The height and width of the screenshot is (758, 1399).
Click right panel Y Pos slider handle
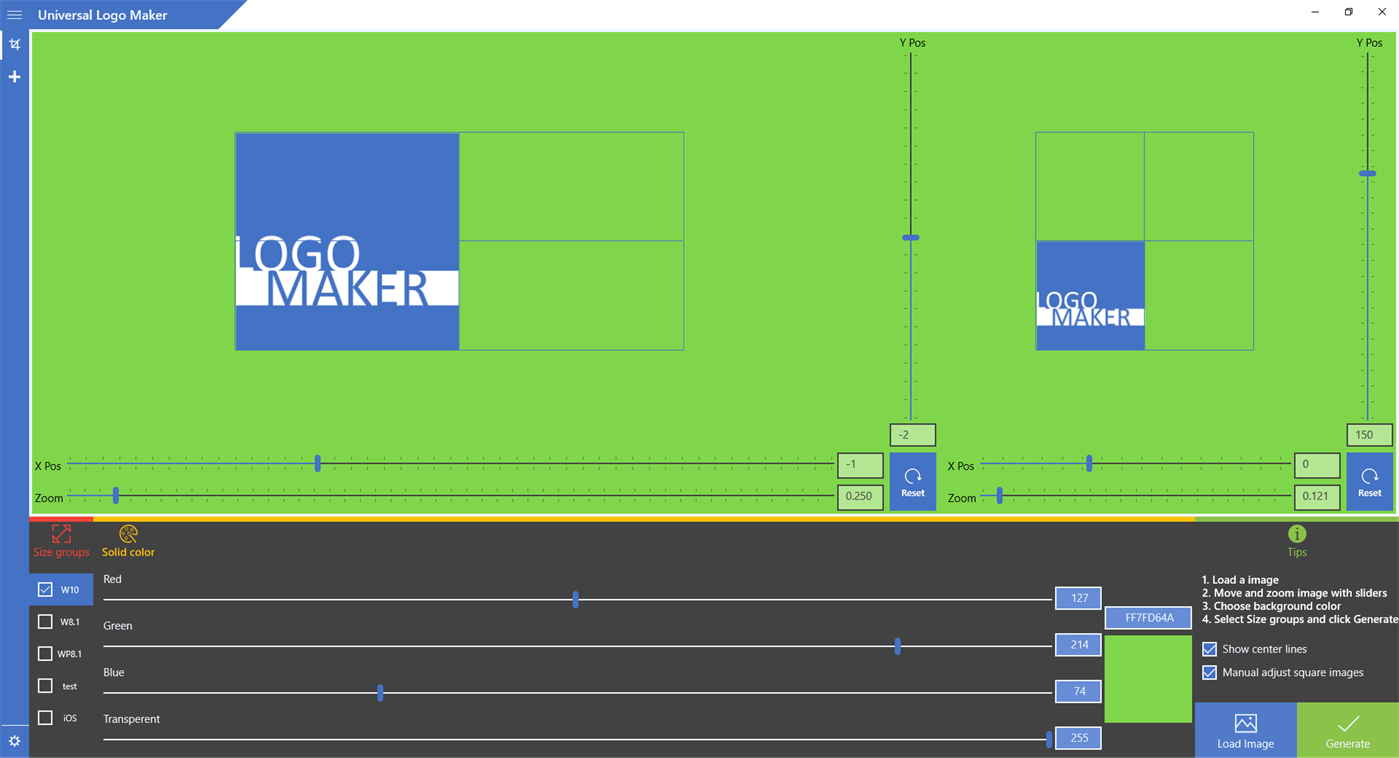1367,174
